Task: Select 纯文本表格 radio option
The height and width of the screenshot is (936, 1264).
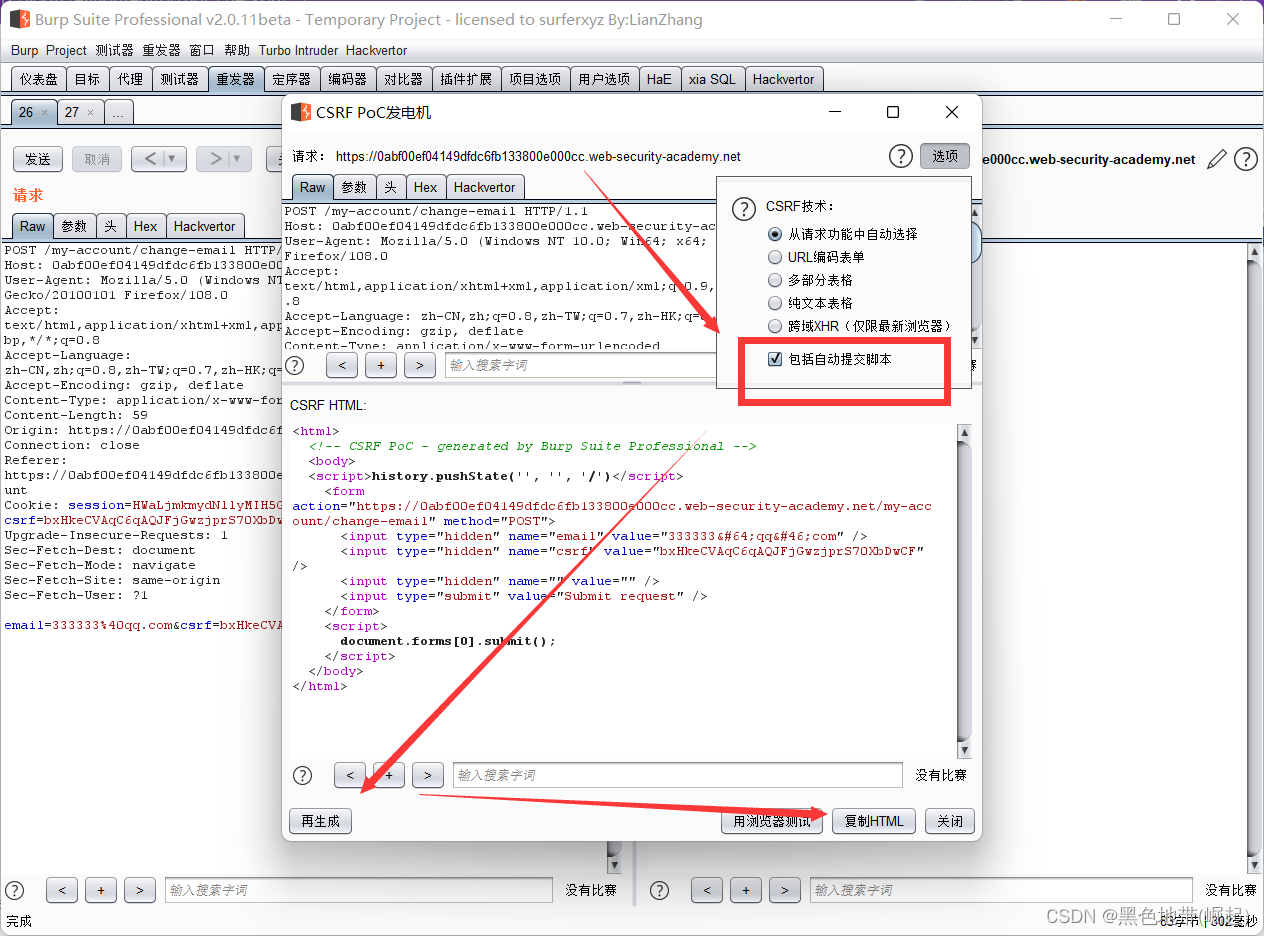Action: pyautogui.click(x=774, y=303)
